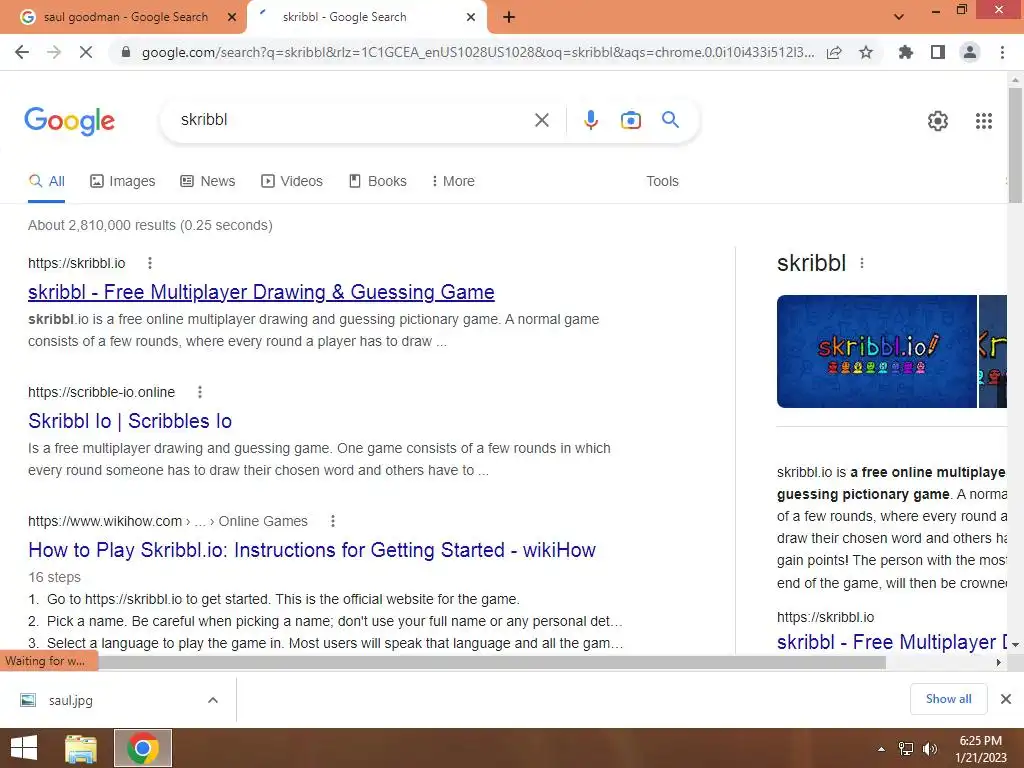
Task: Open more options beside skribbl panel title
Action: (x=862, y=263)
